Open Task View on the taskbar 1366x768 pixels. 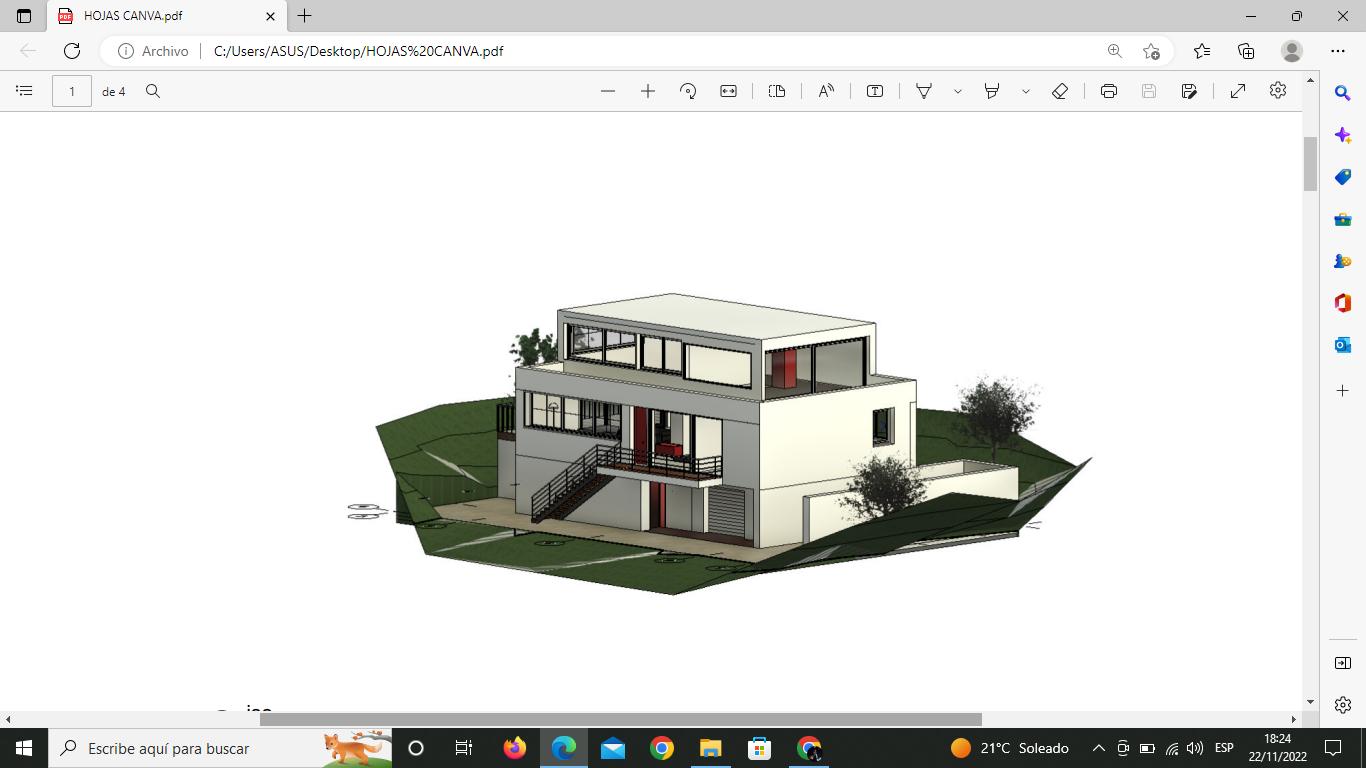point(464,748)
